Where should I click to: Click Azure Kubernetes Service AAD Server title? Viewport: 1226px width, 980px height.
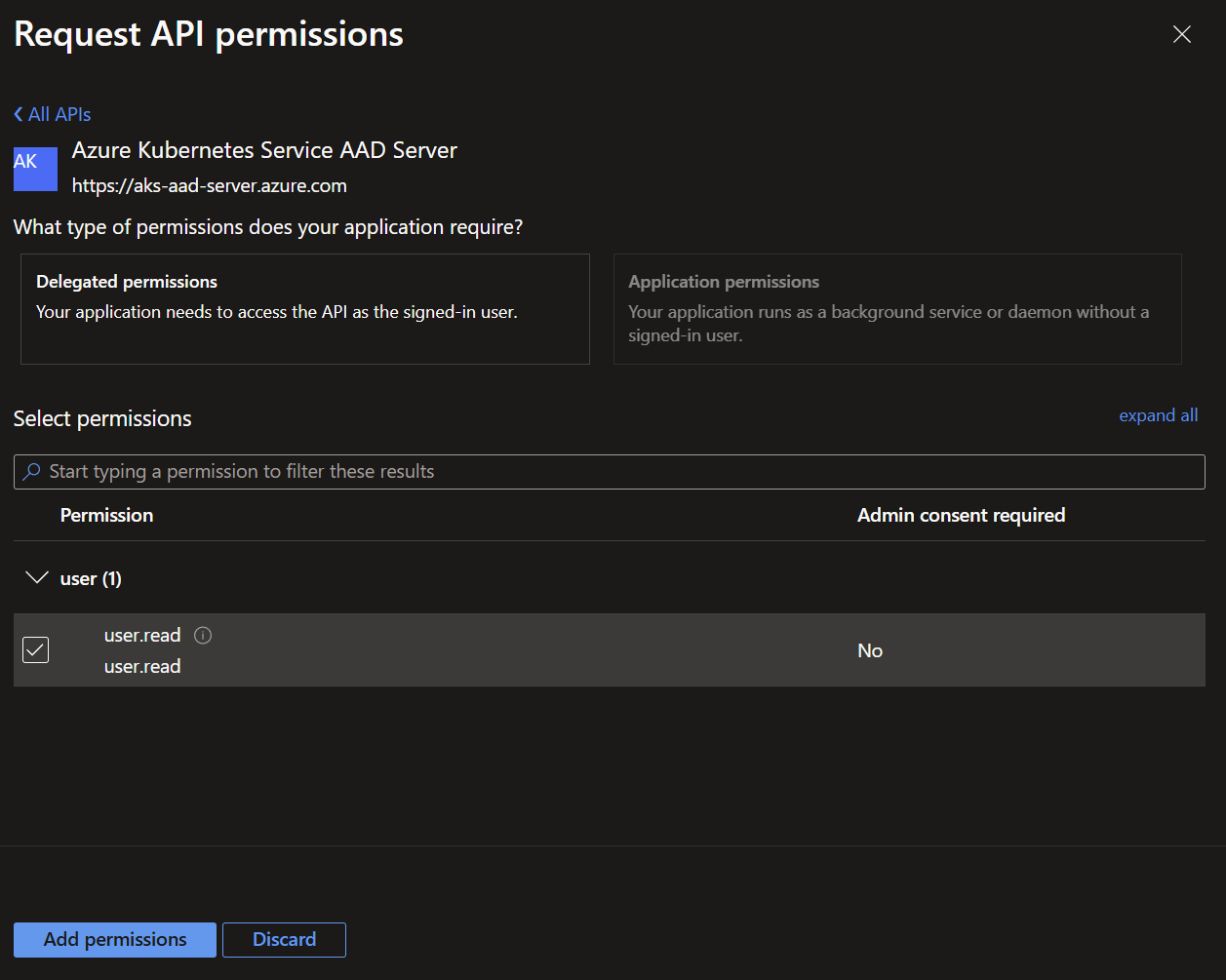point(264,150)
